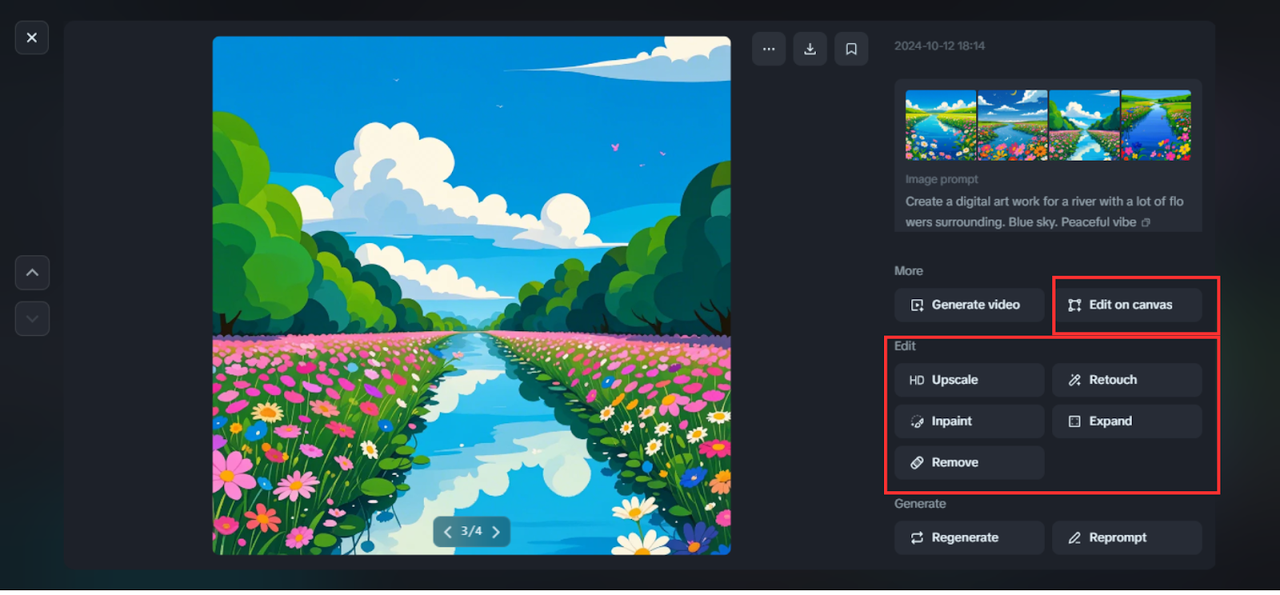Select the night sky thumbnail
Viewport: 1280px width, 595px height.
pos(1011,124)
